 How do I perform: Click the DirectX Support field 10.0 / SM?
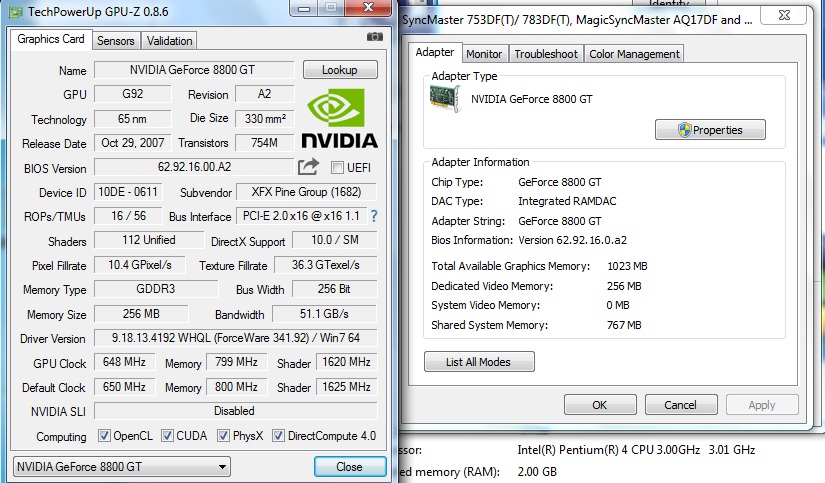coord(335,240)
